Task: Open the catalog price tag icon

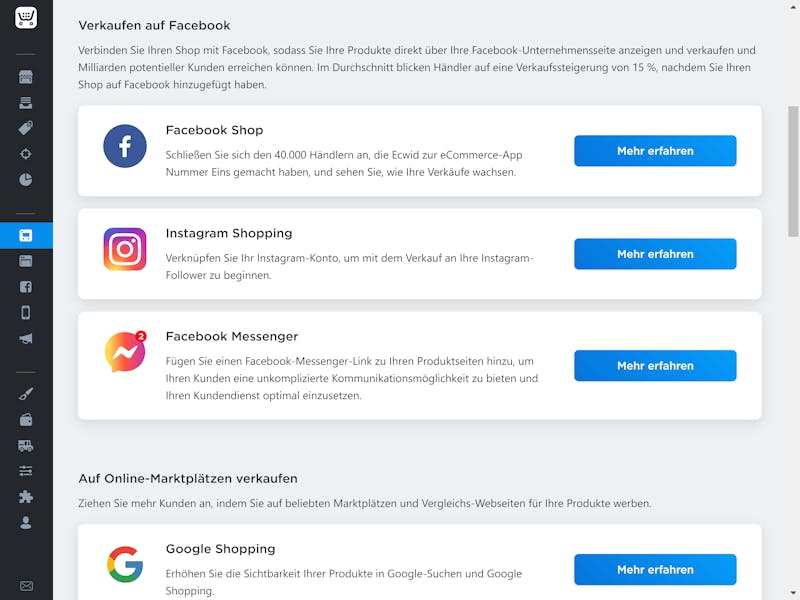Action: point(26,128)
